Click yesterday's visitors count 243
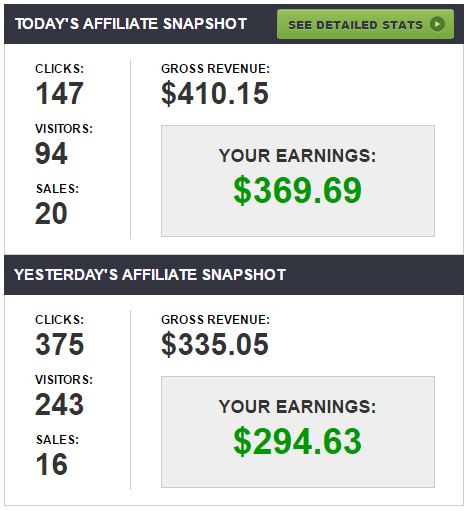 59,404
